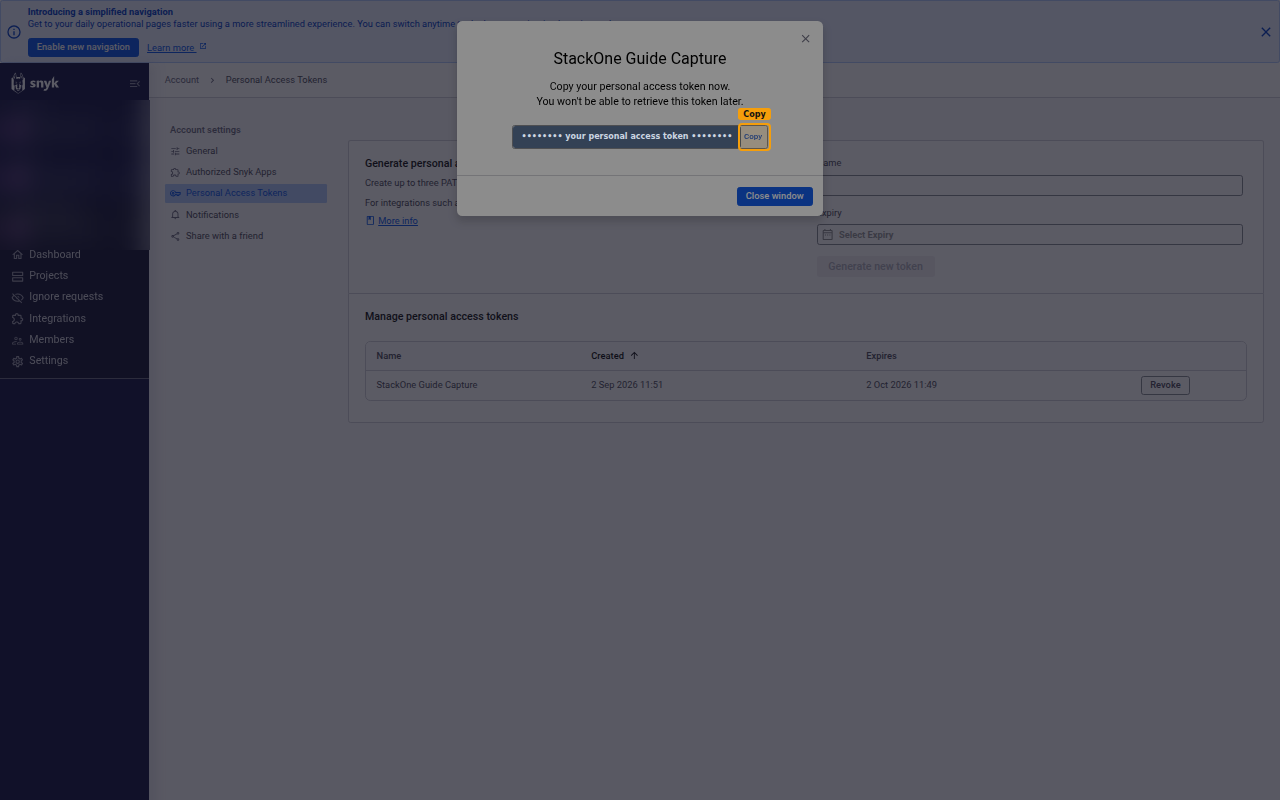Click the Dashboard home icon
Viewport: 1280px width, 800px height.
pyautogui.click(x=18, y=255)
